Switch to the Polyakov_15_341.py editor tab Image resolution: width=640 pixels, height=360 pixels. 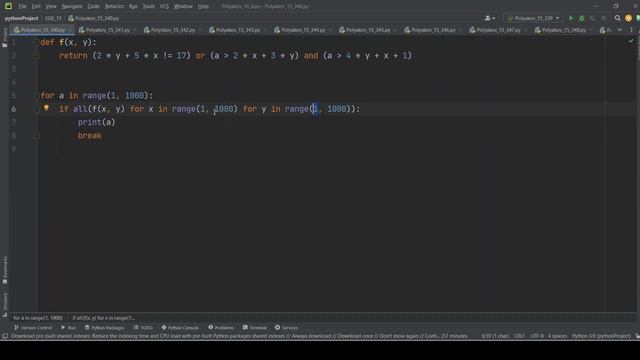coord(107,30)
